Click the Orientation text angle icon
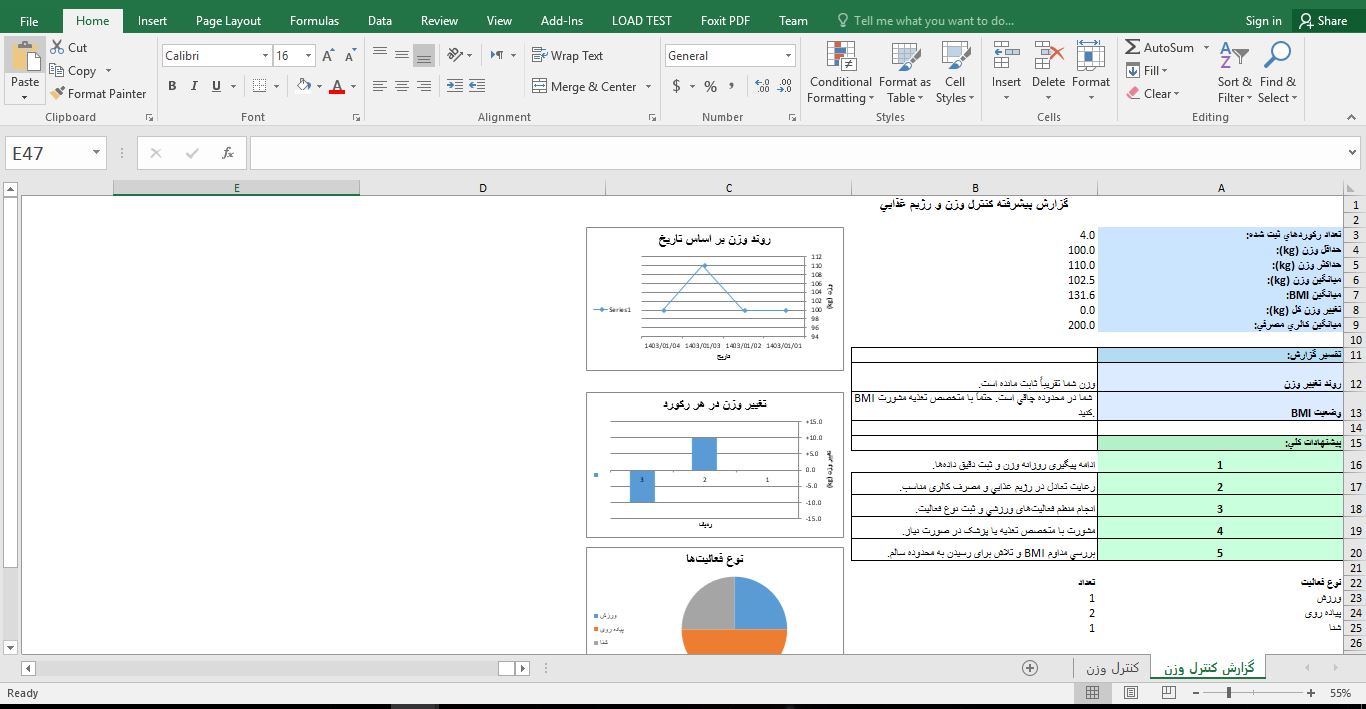Viewport: 1366px width, 709px height. [x=455, y=55]
